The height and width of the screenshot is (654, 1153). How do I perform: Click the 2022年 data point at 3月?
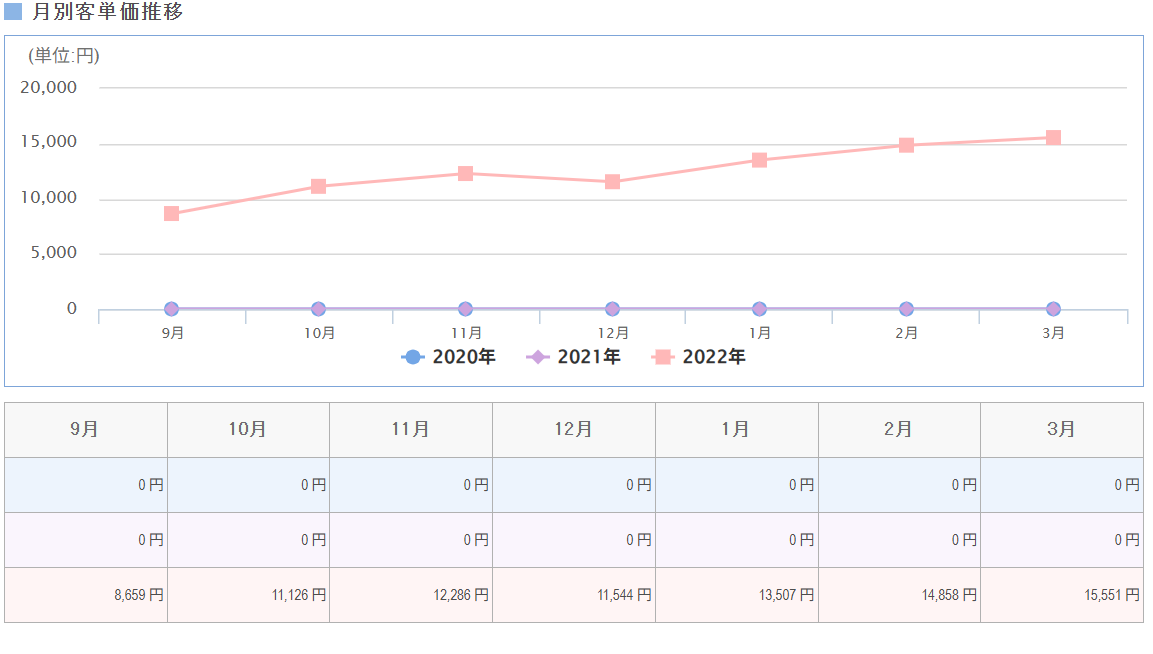(1053, 137)
